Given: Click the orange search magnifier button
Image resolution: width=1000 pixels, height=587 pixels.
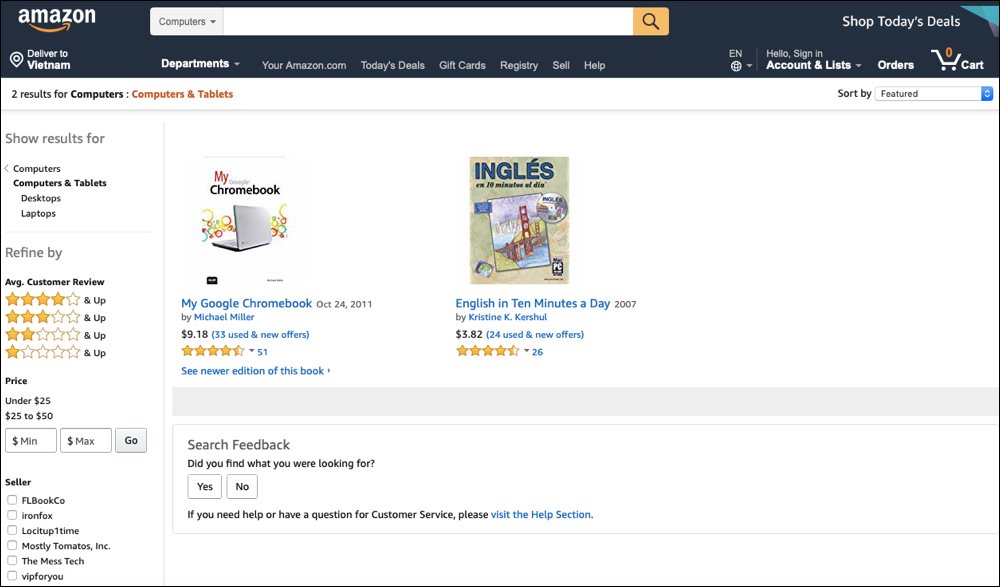Looking at the screenshot, I should 650,21.
